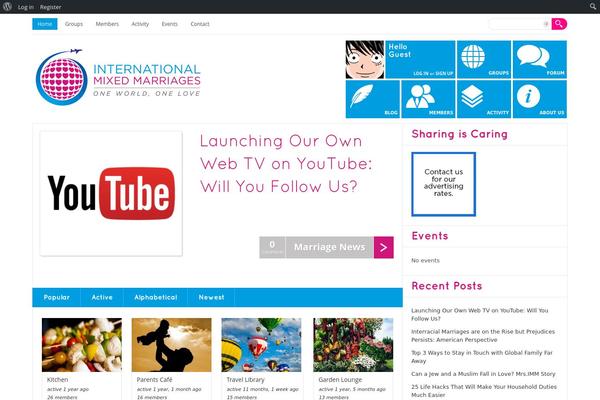Click the Recent Posts heading
The width and height of the screenshot is (600, 400).
pyautogui.click(x=447, y=286)
